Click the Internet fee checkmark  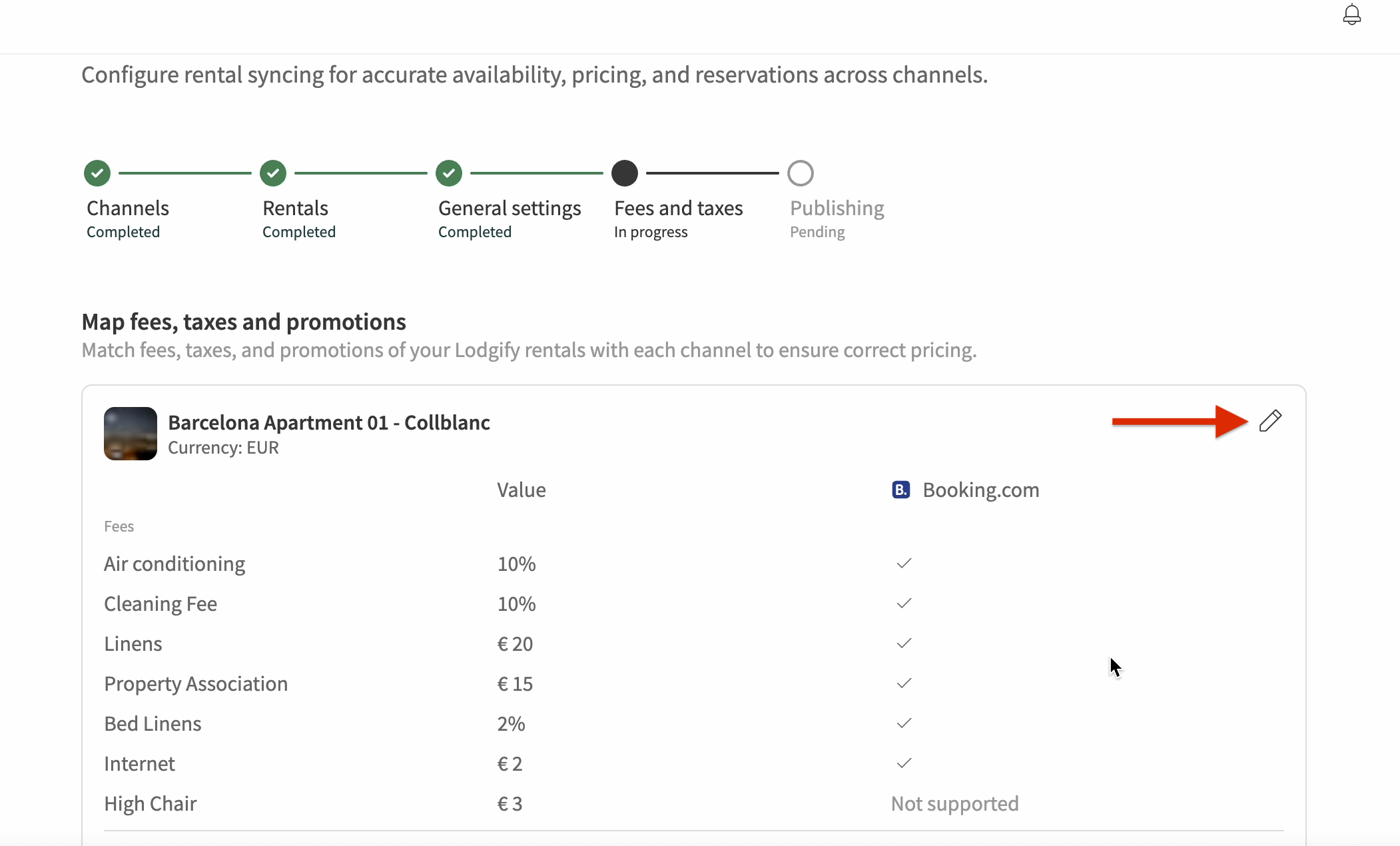[x=904, y=763]
